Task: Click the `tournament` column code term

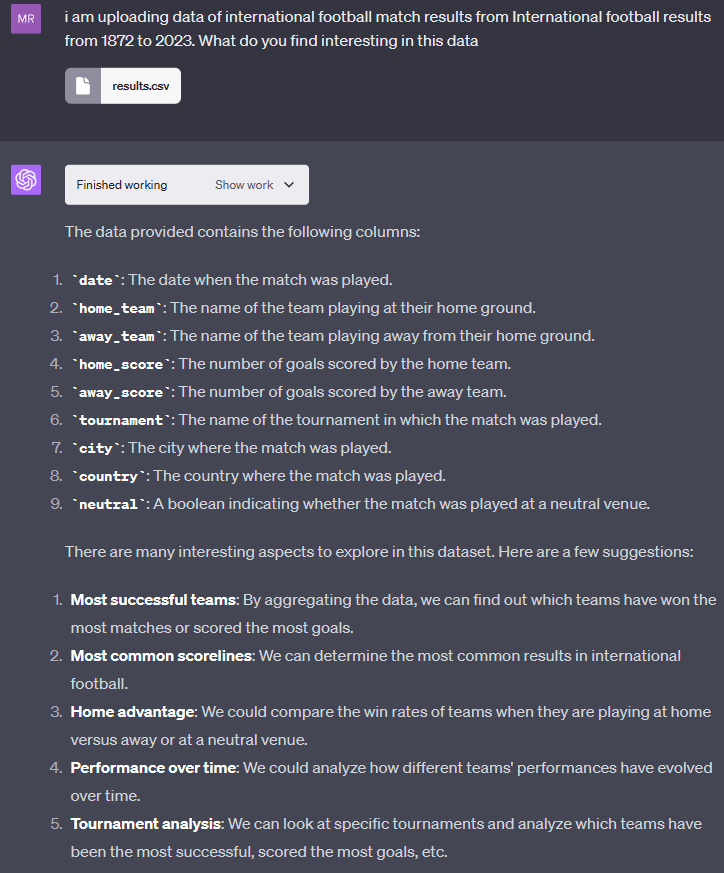Action: (121, 420)
